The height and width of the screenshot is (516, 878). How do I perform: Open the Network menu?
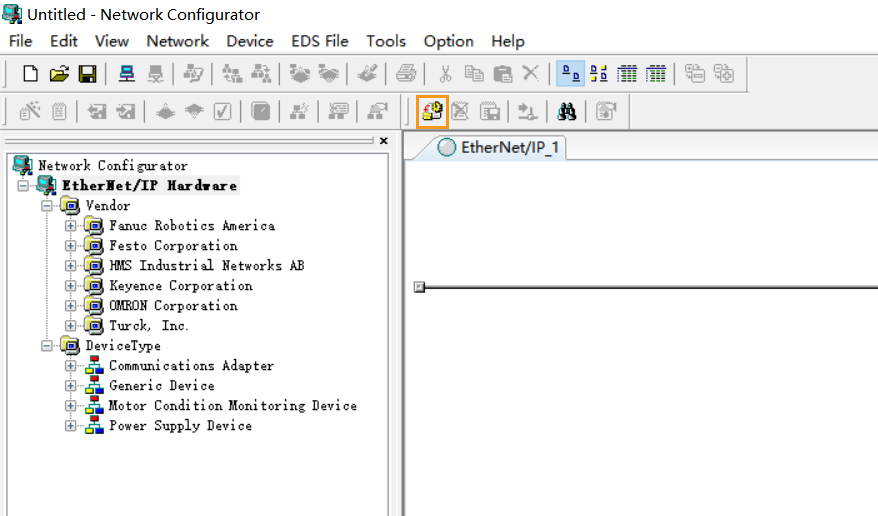click(x=177, y=41)
